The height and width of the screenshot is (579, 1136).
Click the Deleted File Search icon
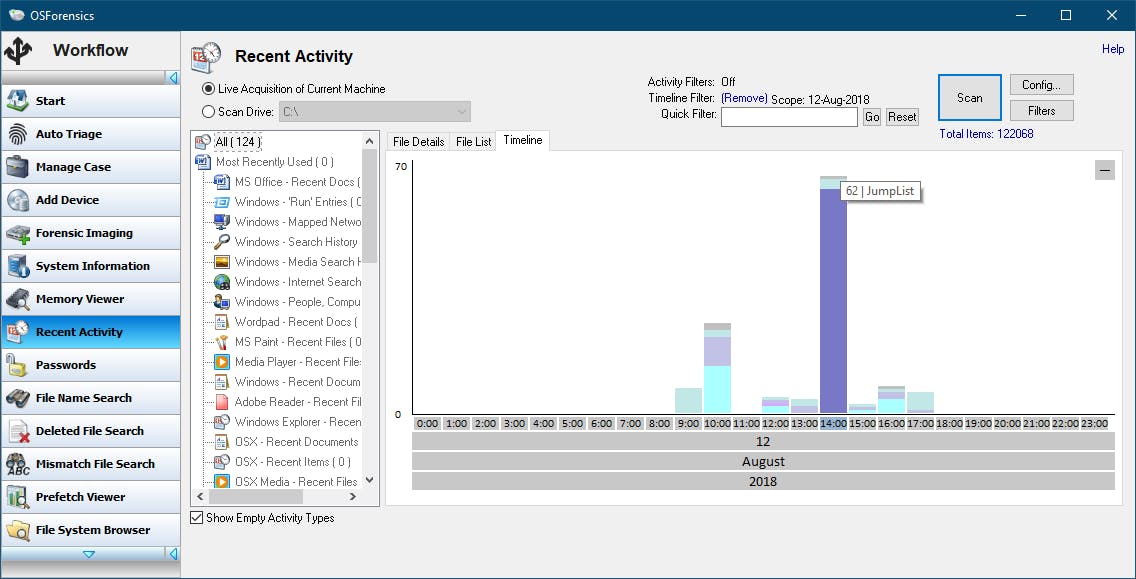pyautogui.click(x=17, y=431)
